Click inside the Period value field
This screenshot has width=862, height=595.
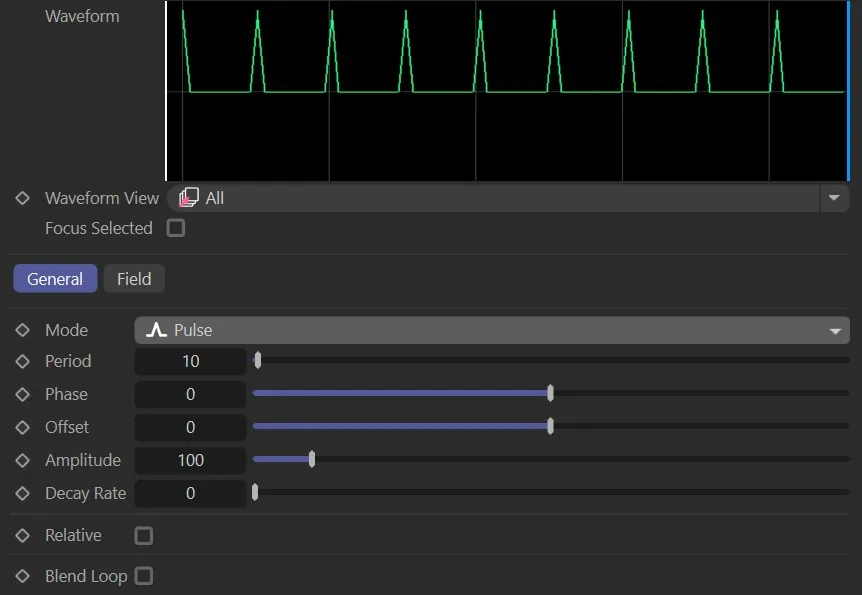[x=190, y=361]
